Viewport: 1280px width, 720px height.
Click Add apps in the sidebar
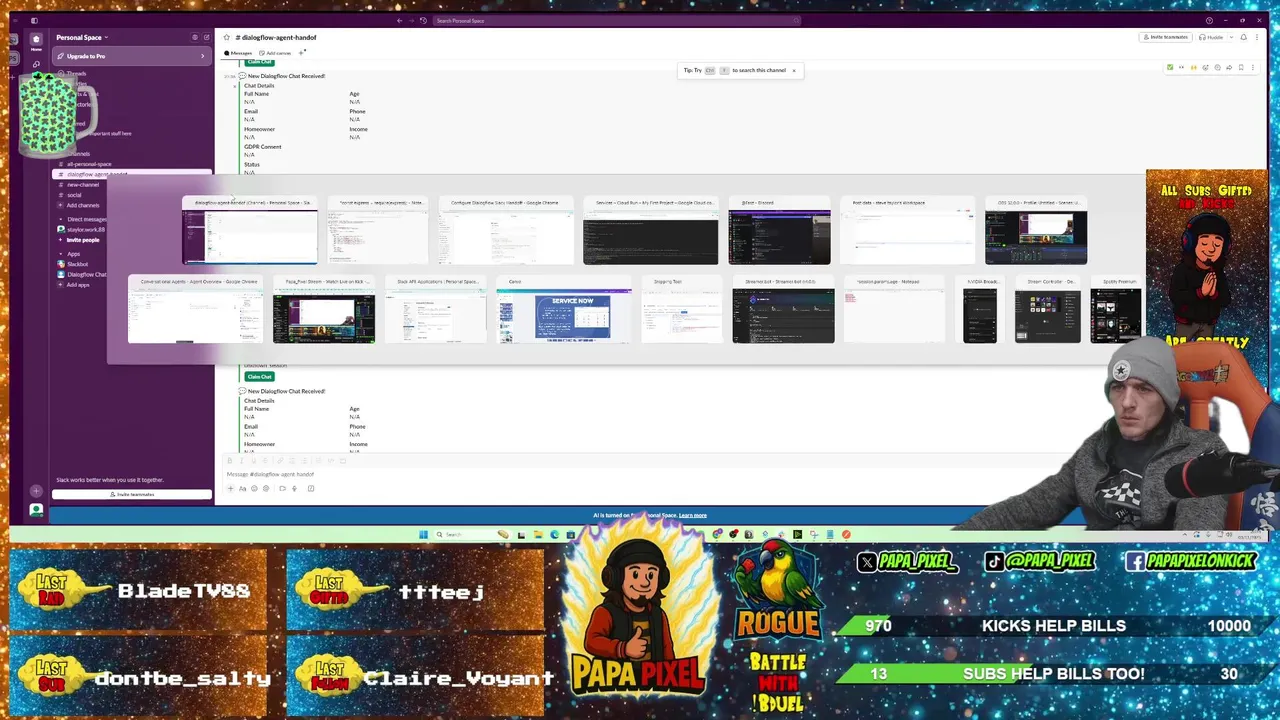pos(77,285)
